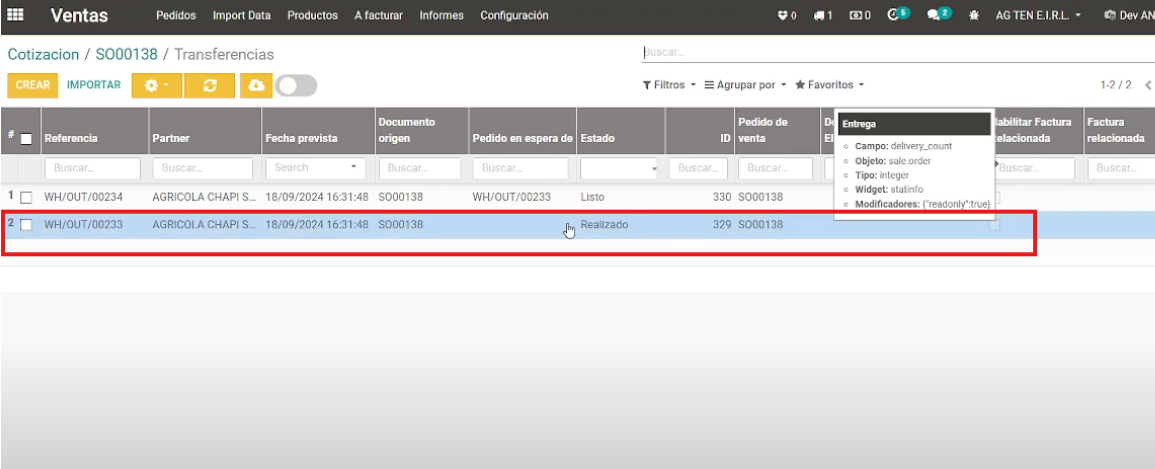
Task: Click the money bill counter icon
Action: 860,15
